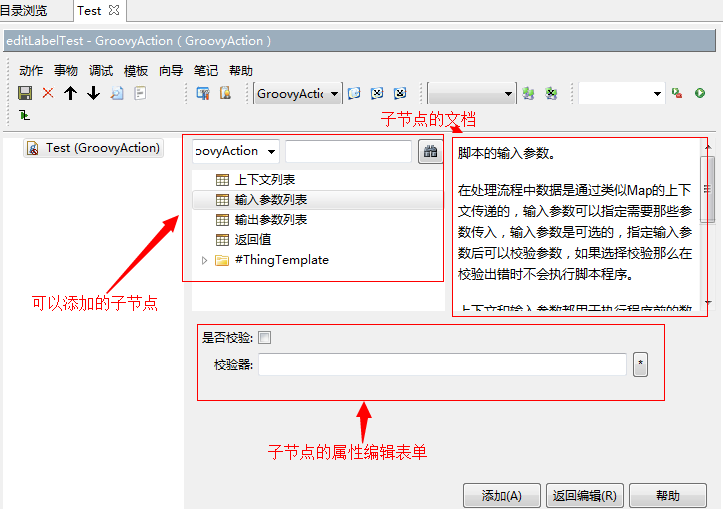The height and width of the screenshot is (509, 723).
Task: Open the 模板 menu
Action: [x=136, y=71]
